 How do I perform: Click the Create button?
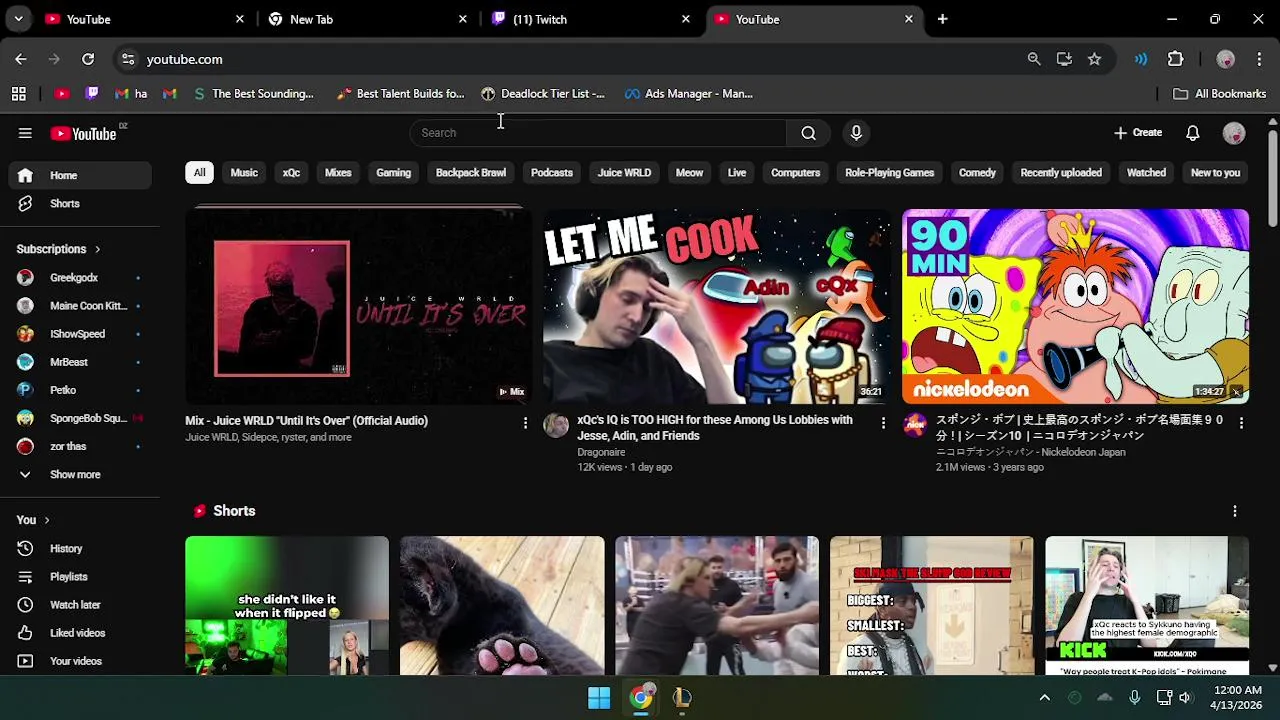(1138, 133)
